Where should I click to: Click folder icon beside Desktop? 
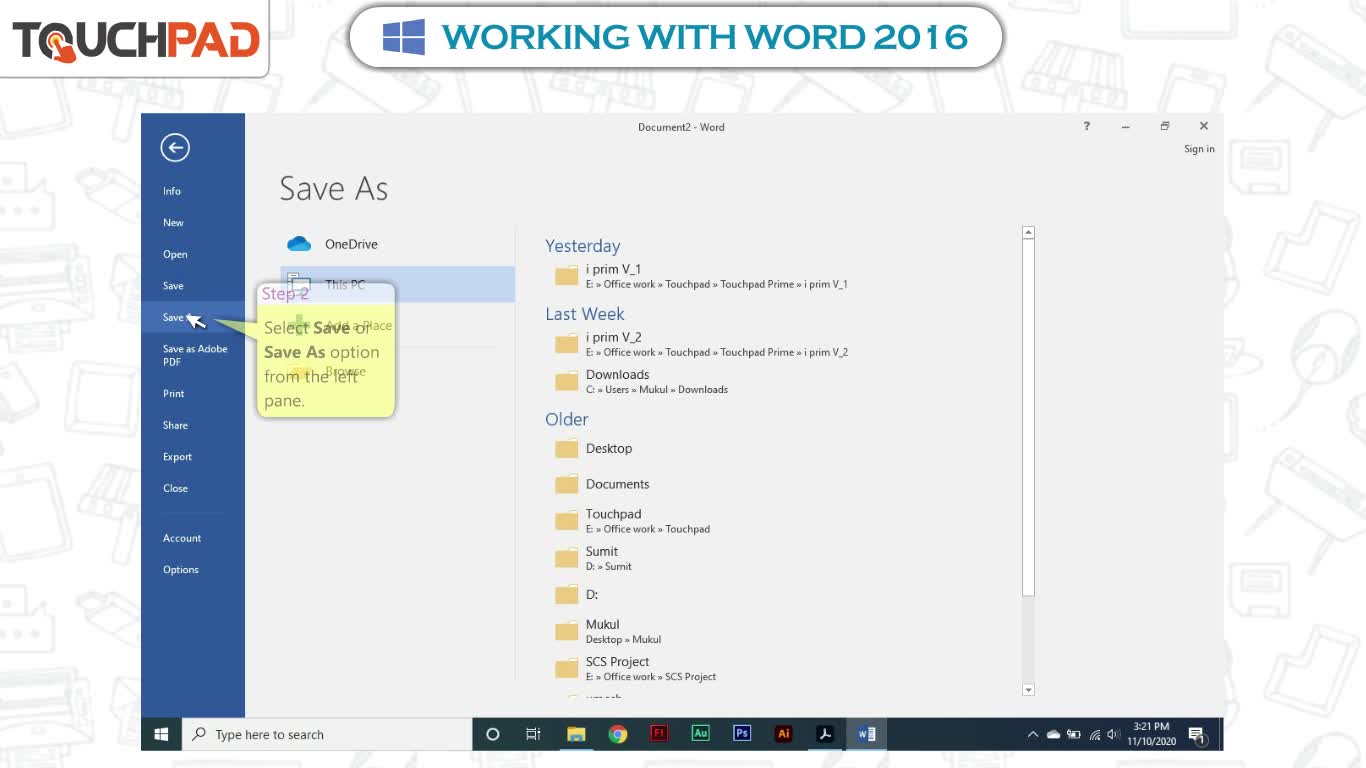click(567, 449)
